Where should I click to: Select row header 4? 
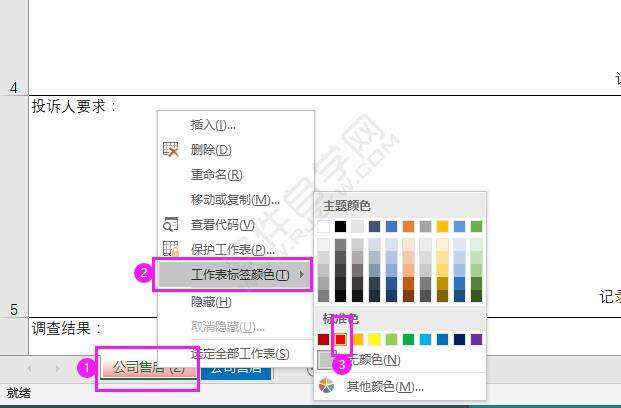pos(14,48)
